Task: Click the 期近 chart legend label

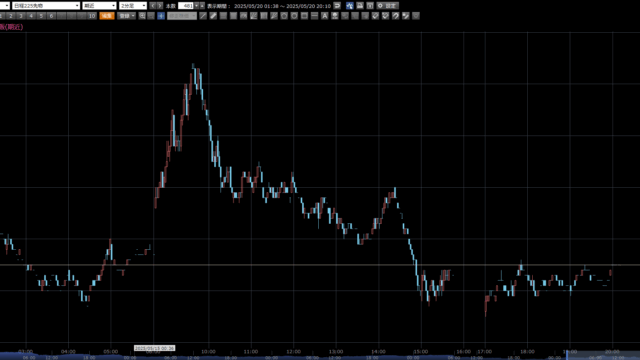Action: tap(12, 27)
